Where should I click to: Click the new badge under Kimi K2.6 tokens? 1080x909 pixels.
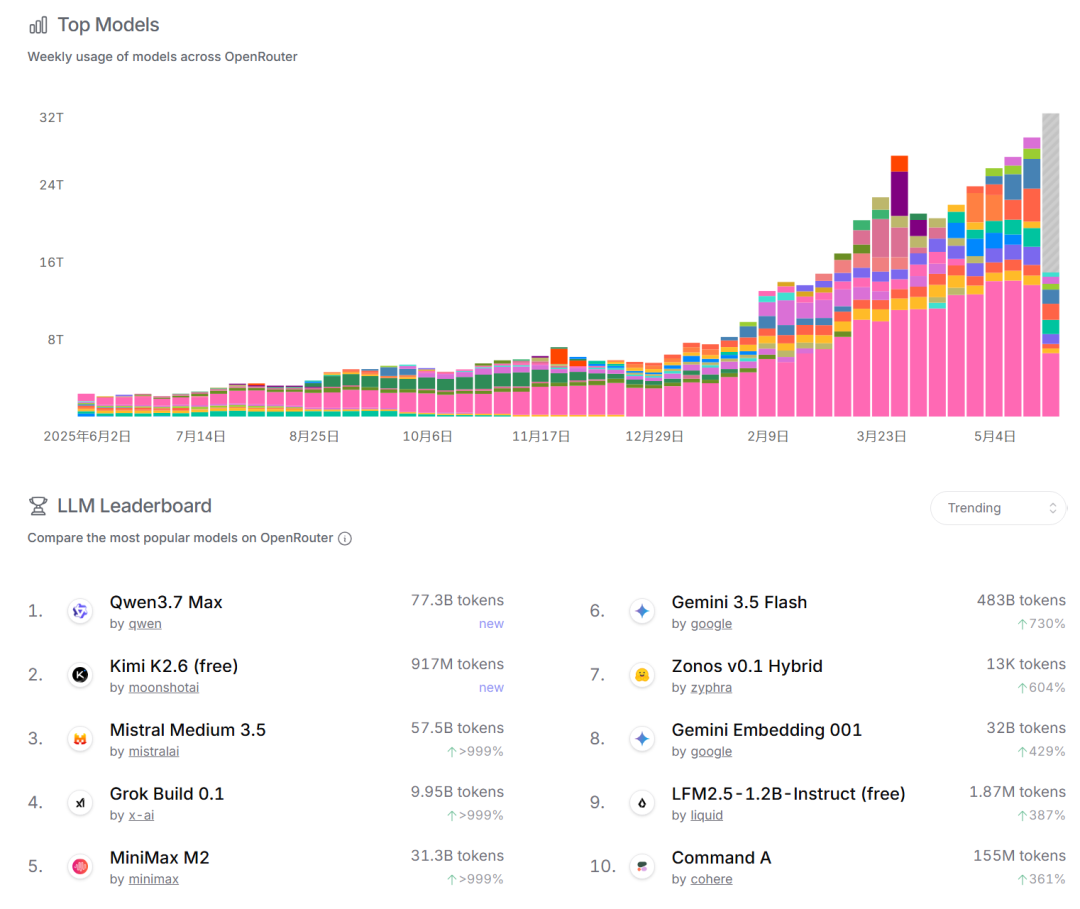coord(491,688)
